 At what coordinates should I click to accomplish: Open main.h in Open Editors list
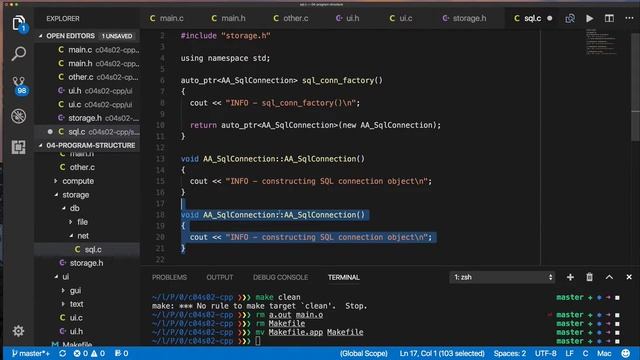tap(87, 63)
